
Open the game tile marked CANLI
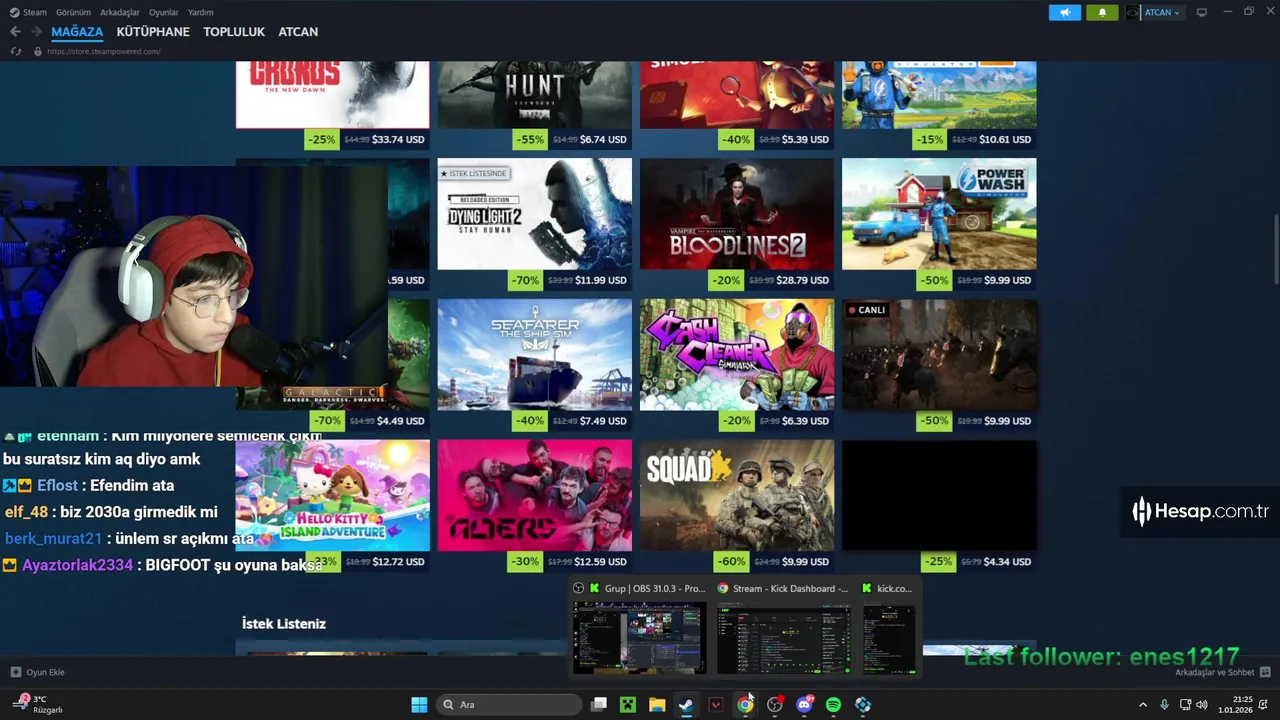pos(939,354)
